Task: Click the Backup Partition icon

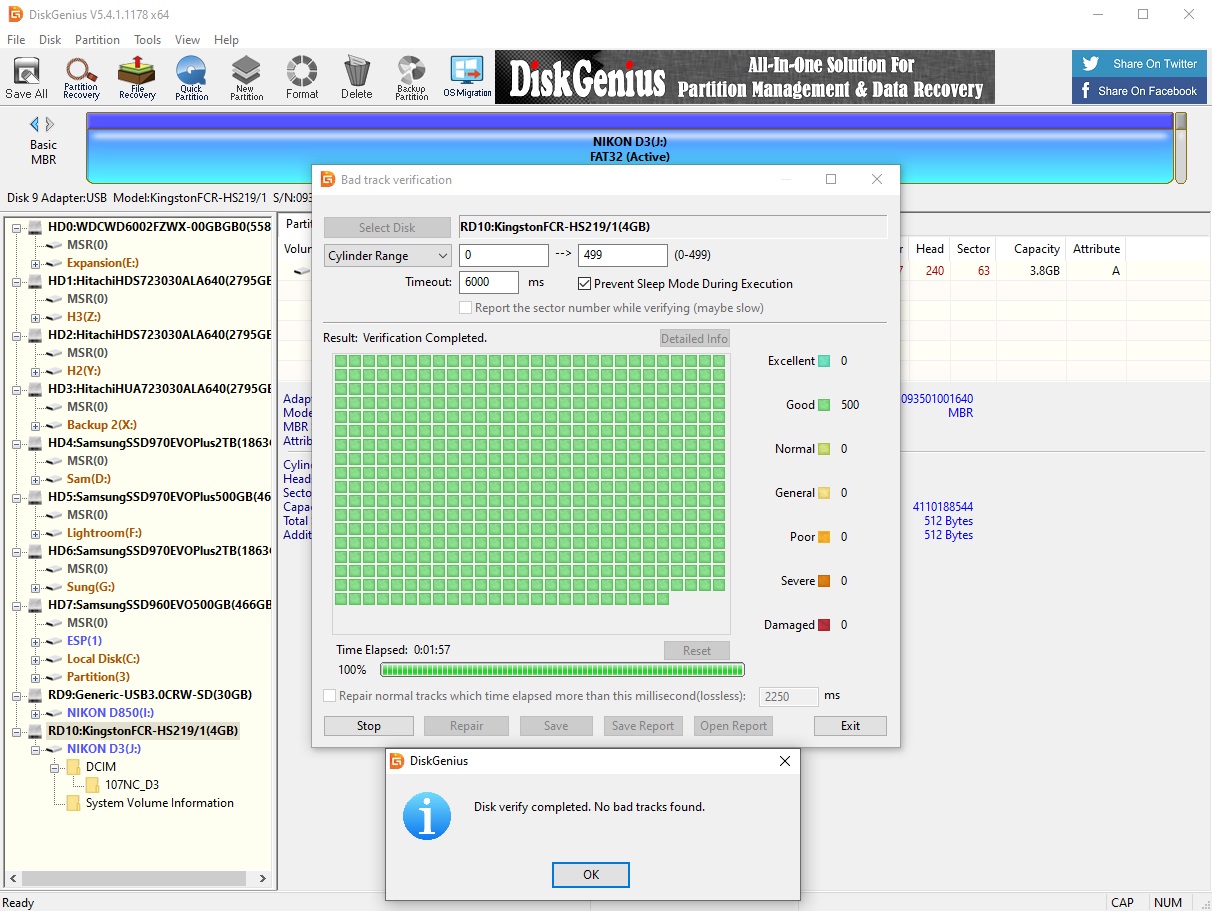Action: (411, 77)
